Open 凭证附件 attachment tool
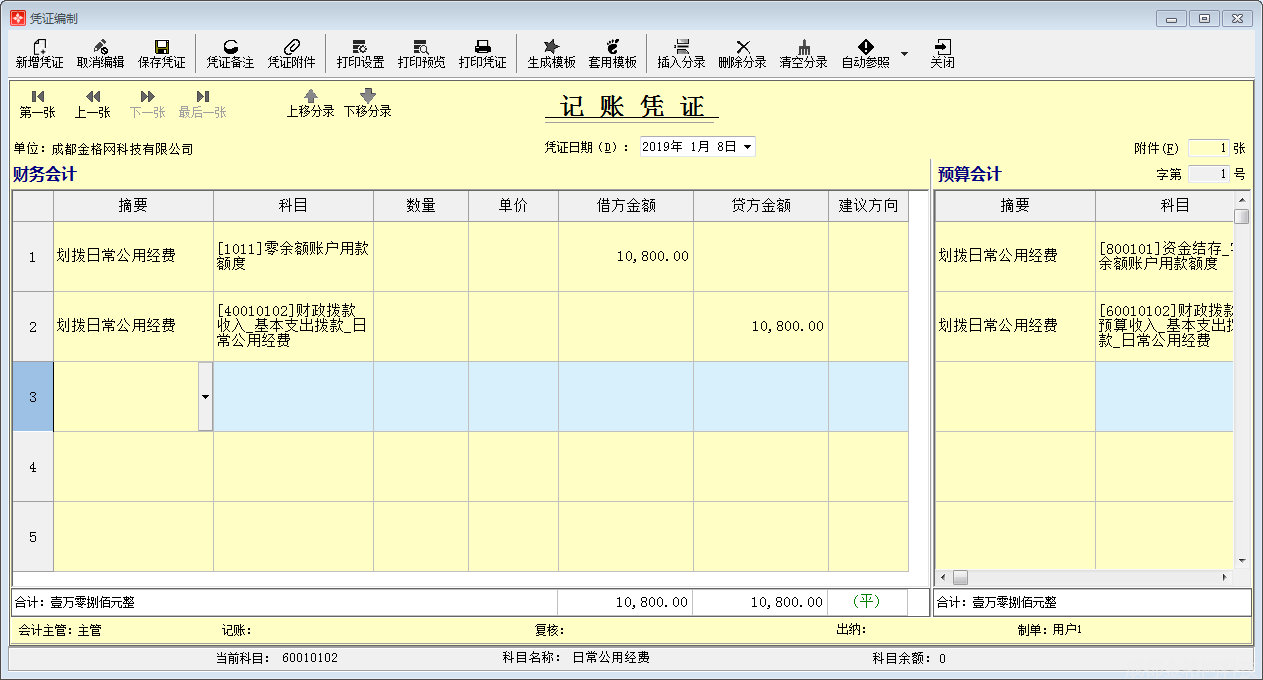This screenshot has width=1263, height=680. tap(291, 47)
